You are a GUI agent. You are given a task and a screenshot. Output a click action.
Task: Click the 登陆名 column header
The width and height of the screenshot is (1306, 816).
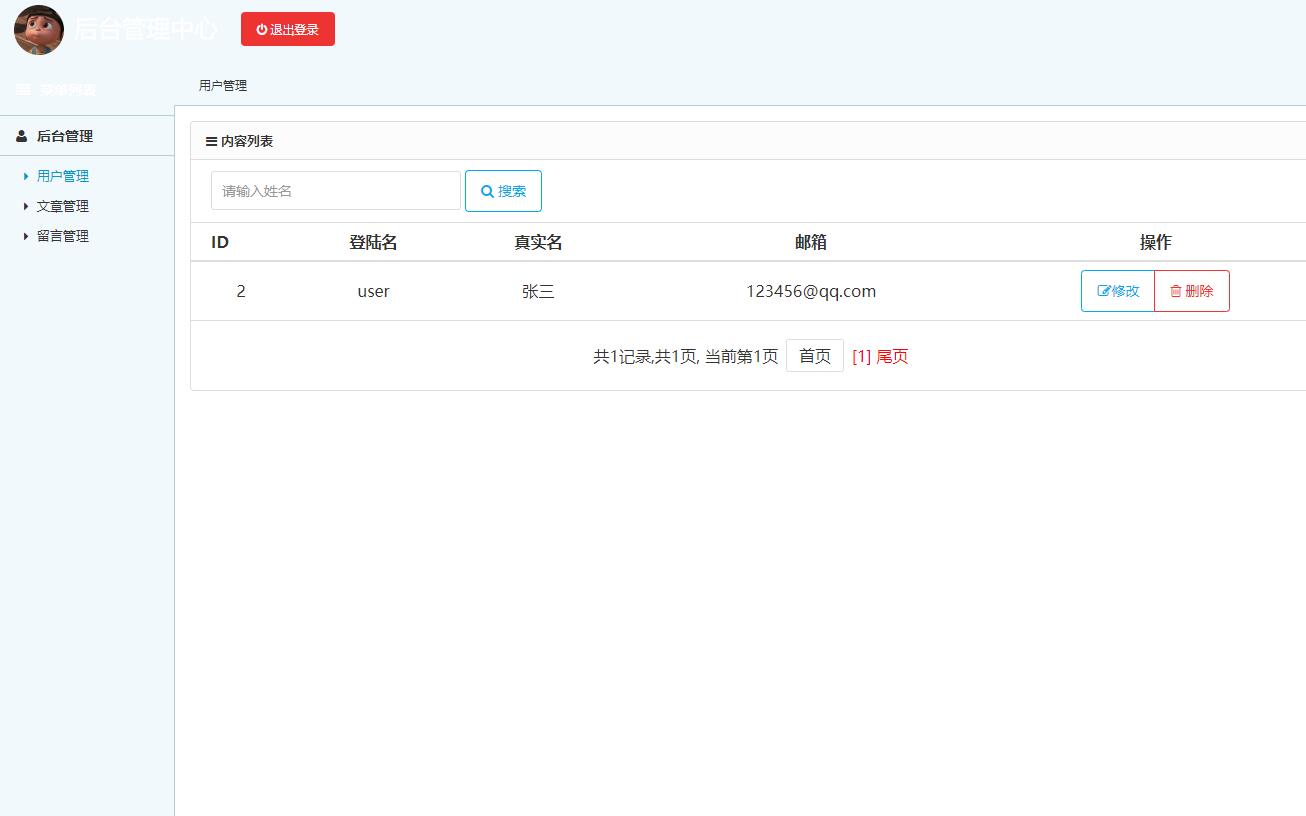pyautogui.click(x=373, y=242)
